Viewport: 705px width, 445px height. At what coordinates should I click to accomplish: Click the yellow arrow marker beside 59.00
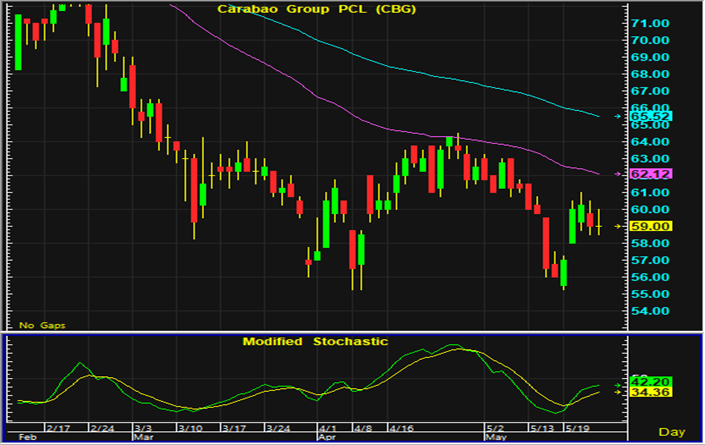(x=618, y=227)
